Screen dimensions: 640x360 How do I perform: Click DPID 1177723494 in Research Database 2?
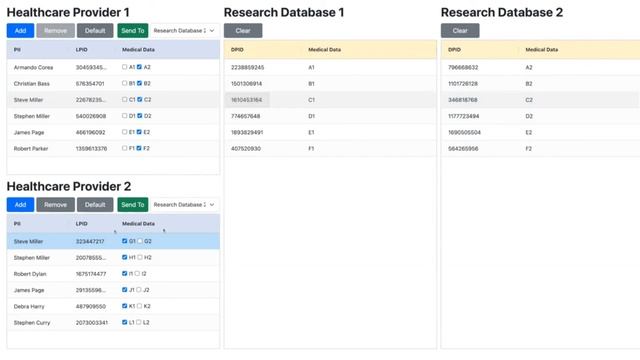coord(464,116)
